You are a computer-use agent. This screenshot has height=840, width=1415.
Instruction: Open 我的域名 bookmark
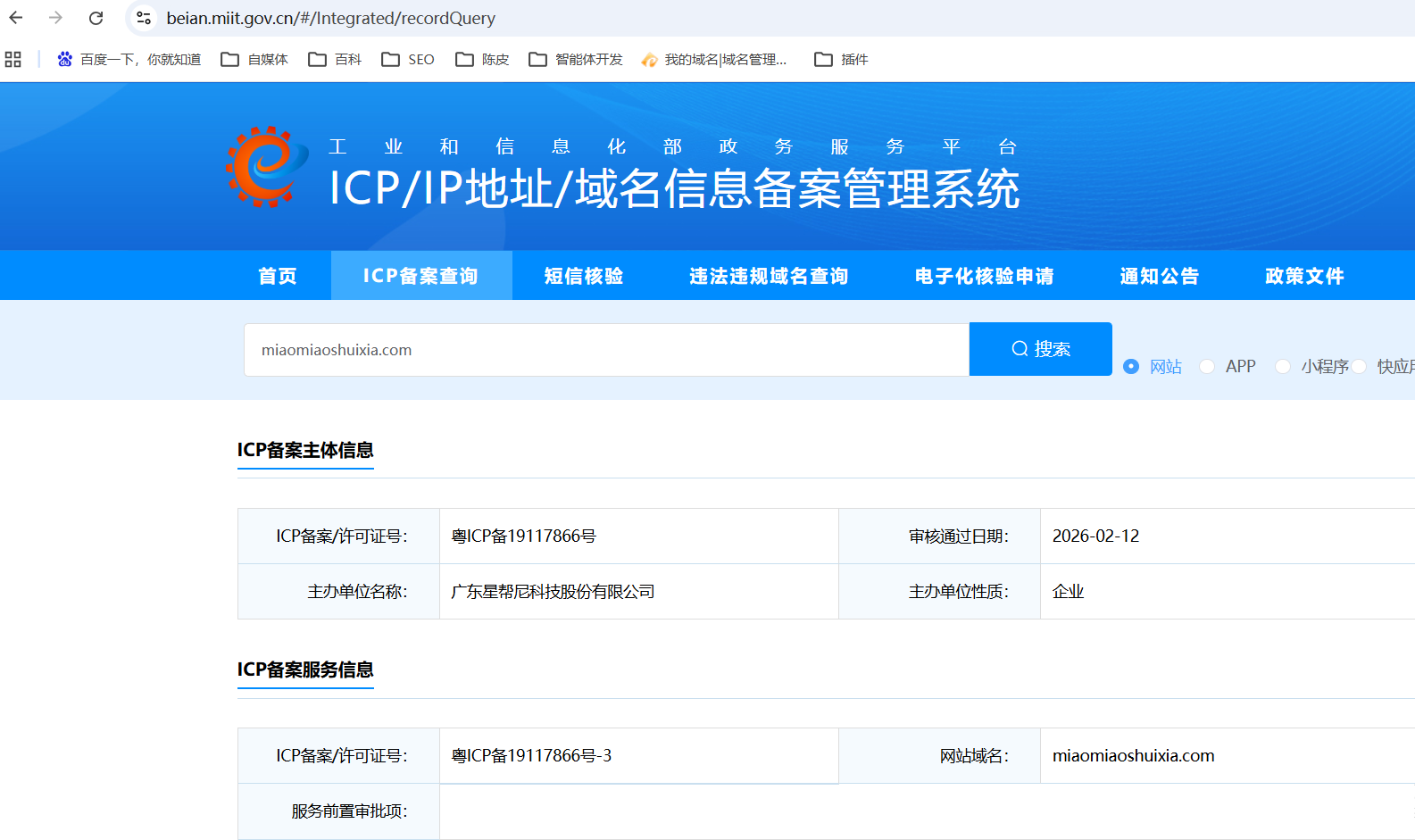pyautogui.click(x=714, y=60)
